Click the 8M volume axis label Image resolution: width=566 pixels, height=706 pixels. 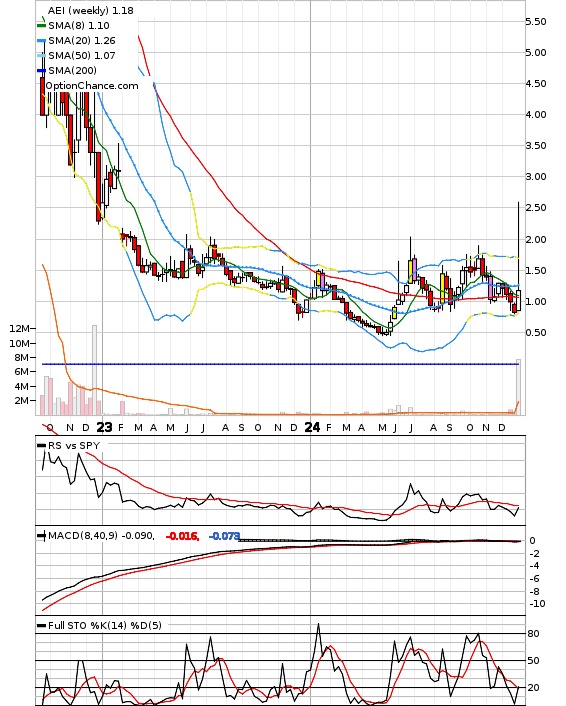22,358
